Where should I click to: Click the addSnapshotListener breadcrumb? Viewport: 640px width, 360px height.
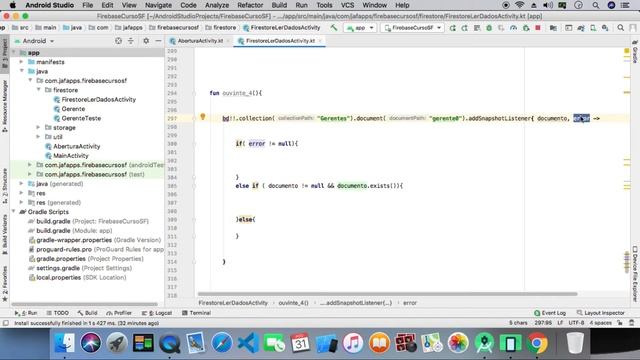(x=356, y=303)
